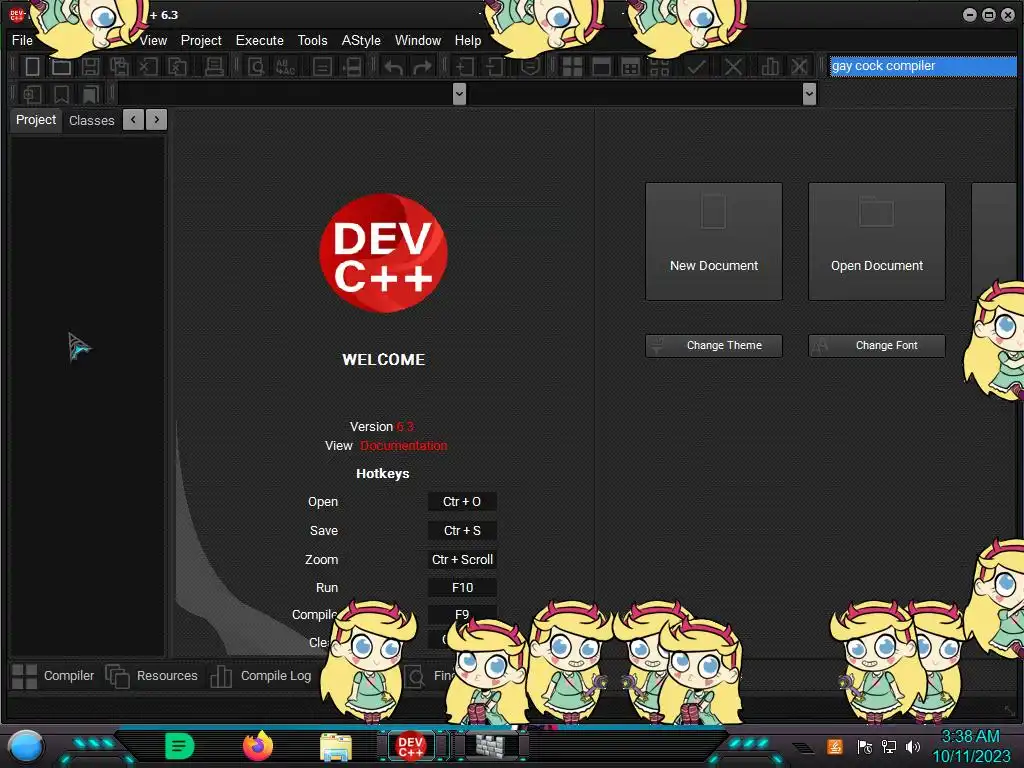Click the Open Document tile

876,242
